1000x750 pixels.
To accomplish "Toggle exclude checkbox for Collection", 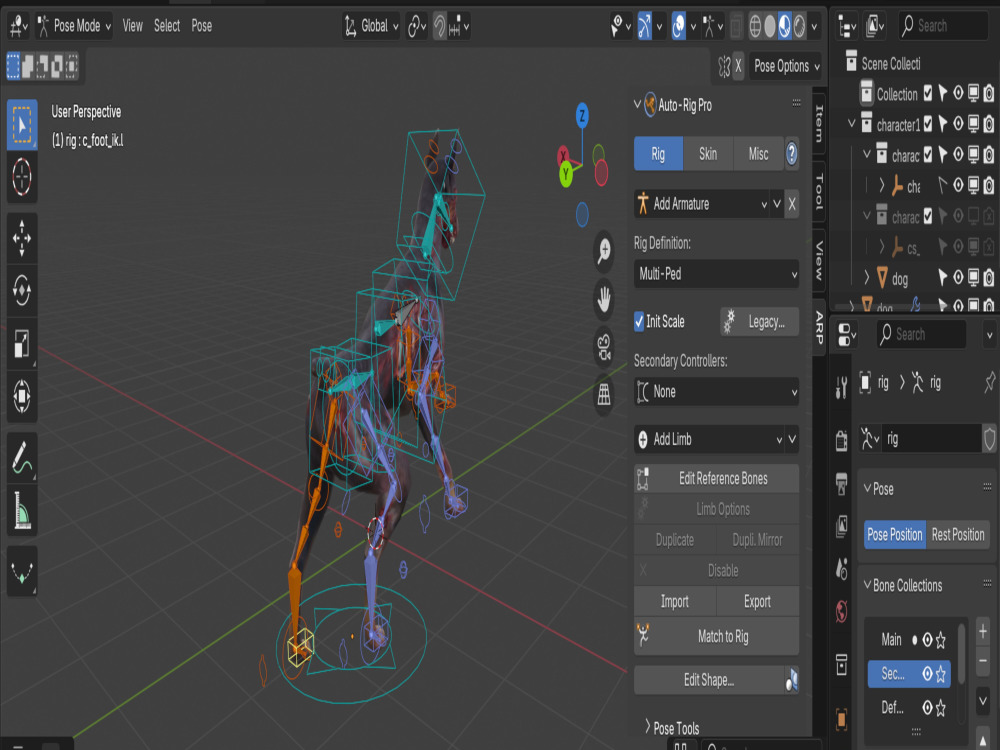I will click(x=928, y=94).
